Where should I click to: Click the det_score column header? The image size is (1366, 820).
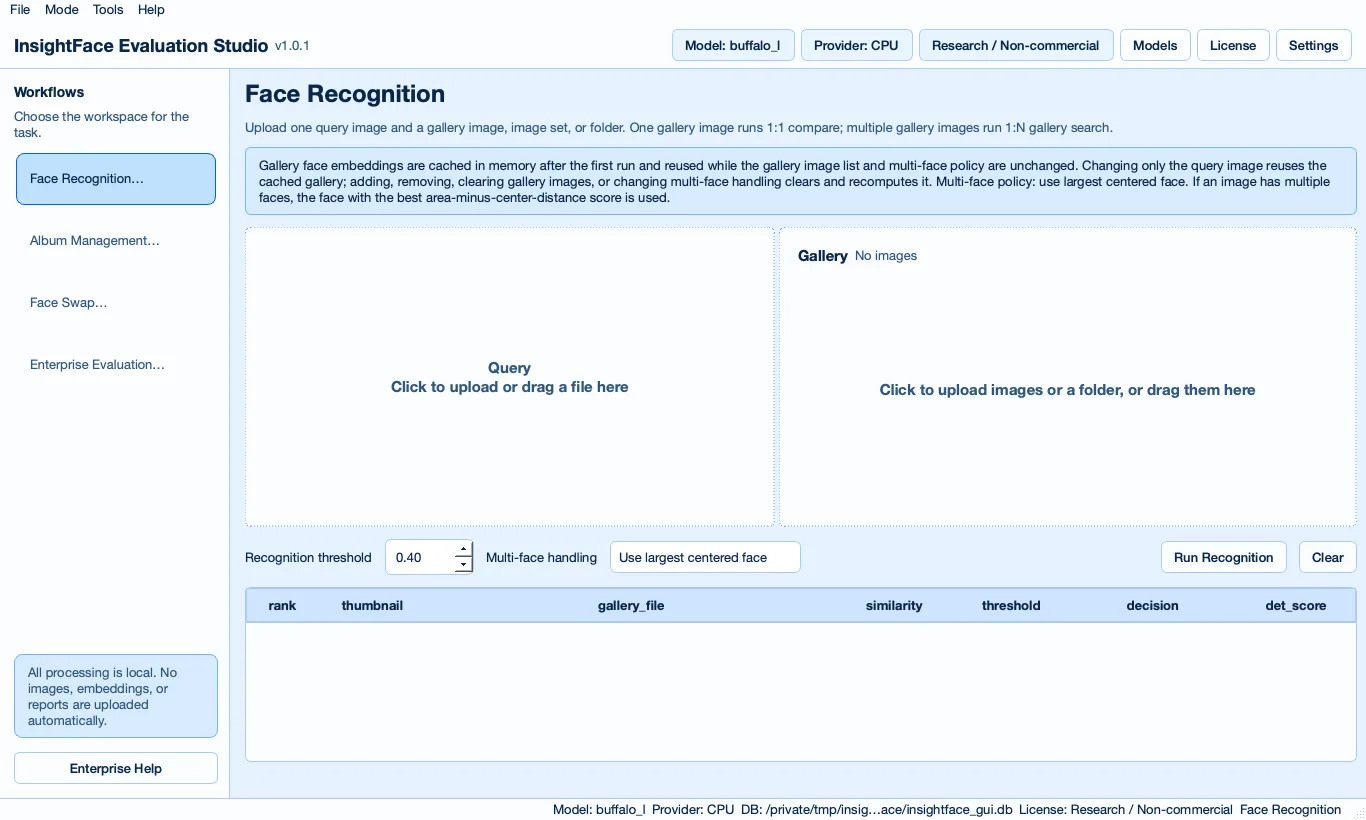pos(1296,606)
